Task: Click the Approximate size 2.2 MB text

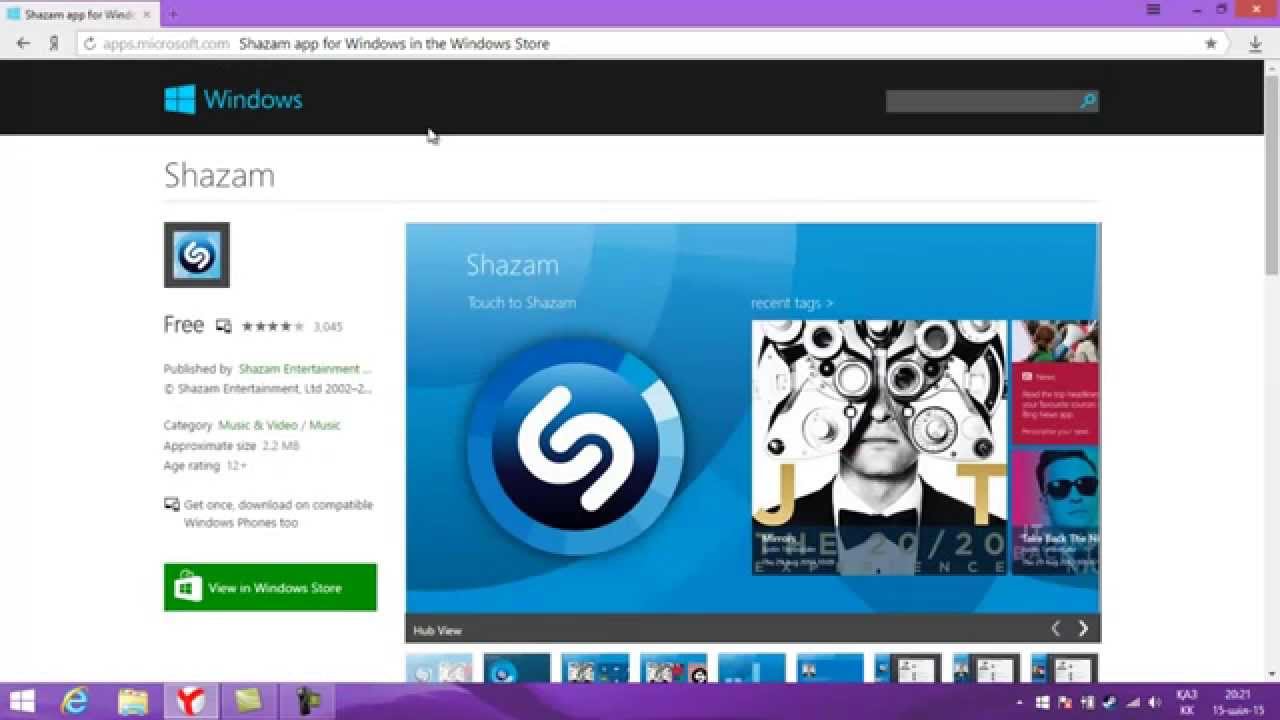Action: point(231,446)
